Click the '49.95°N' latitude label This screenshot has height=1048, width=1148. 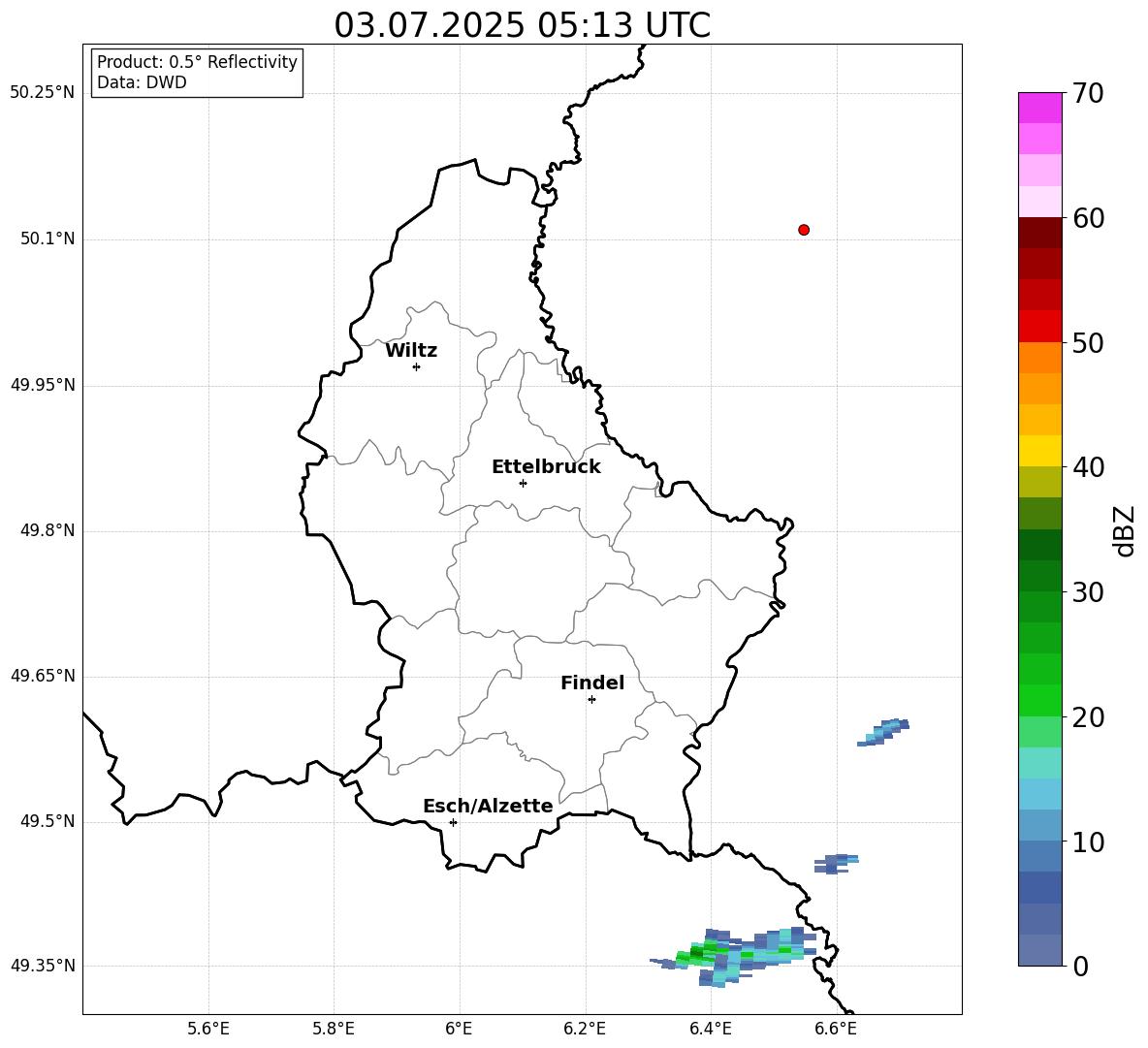(x=43, y=385)
